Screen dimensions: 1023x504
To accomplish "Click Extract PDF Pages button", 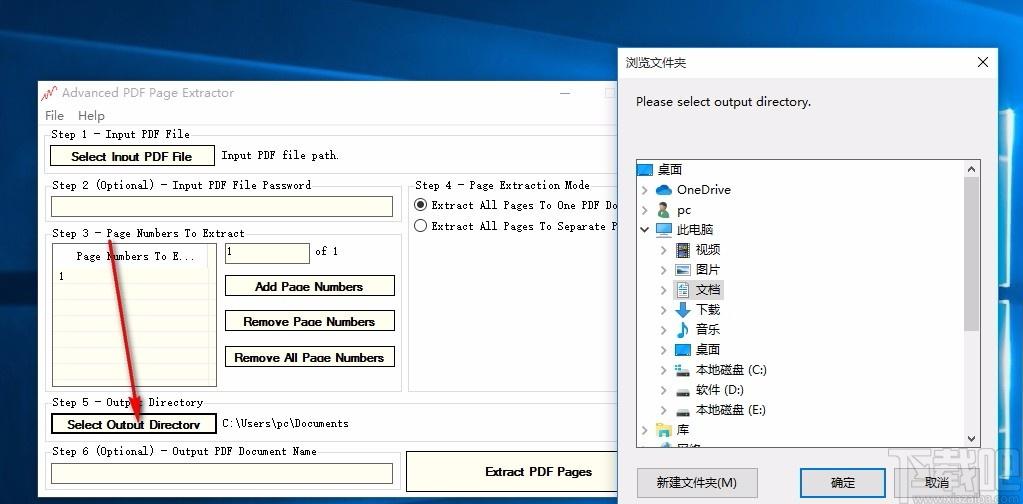I will coord(512,471).
